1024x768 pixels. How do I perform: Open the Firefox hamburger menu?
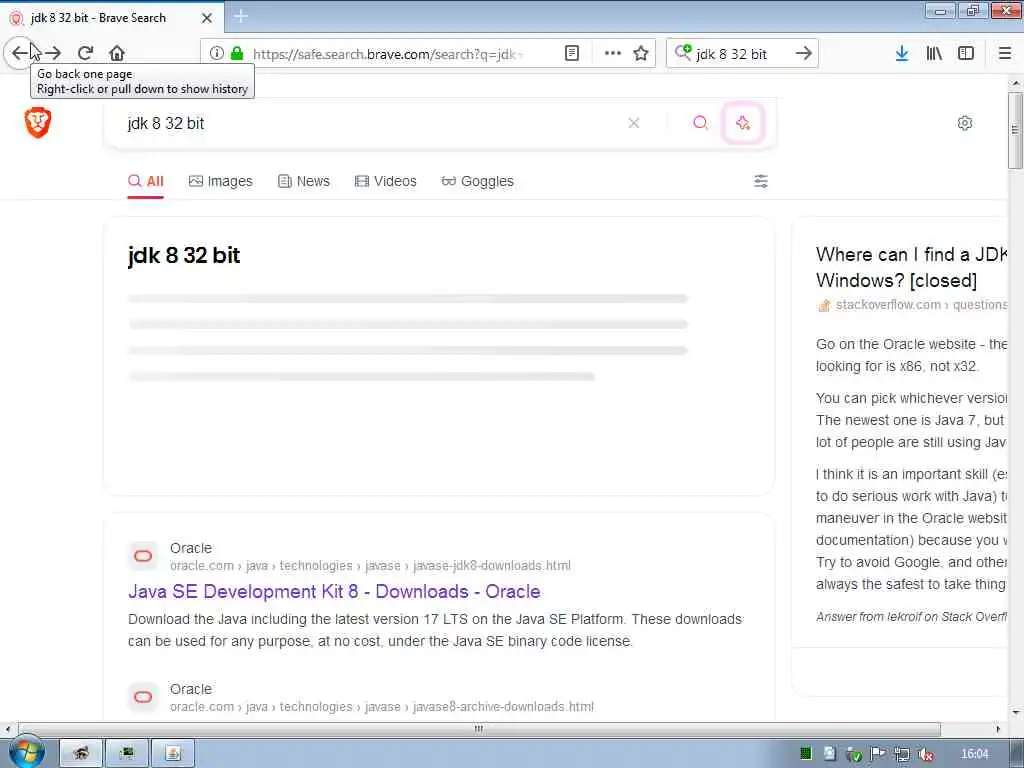pyautogui.click(x=1005, y=53)
